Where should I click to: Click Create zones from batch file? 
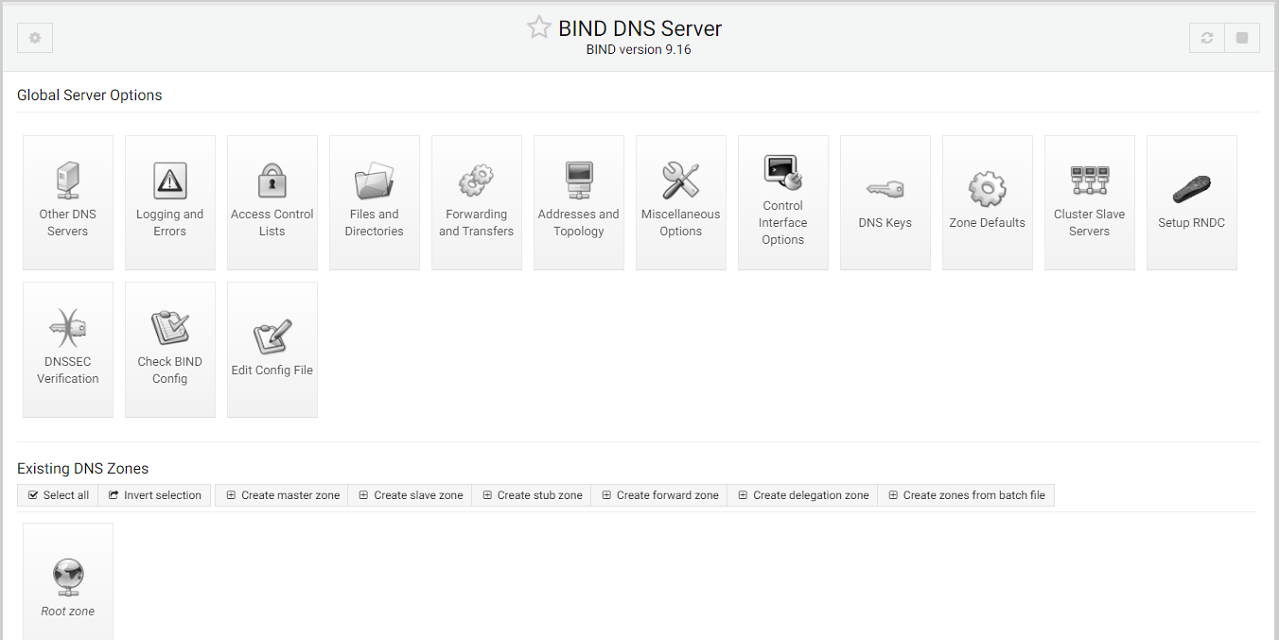[966, 495]
